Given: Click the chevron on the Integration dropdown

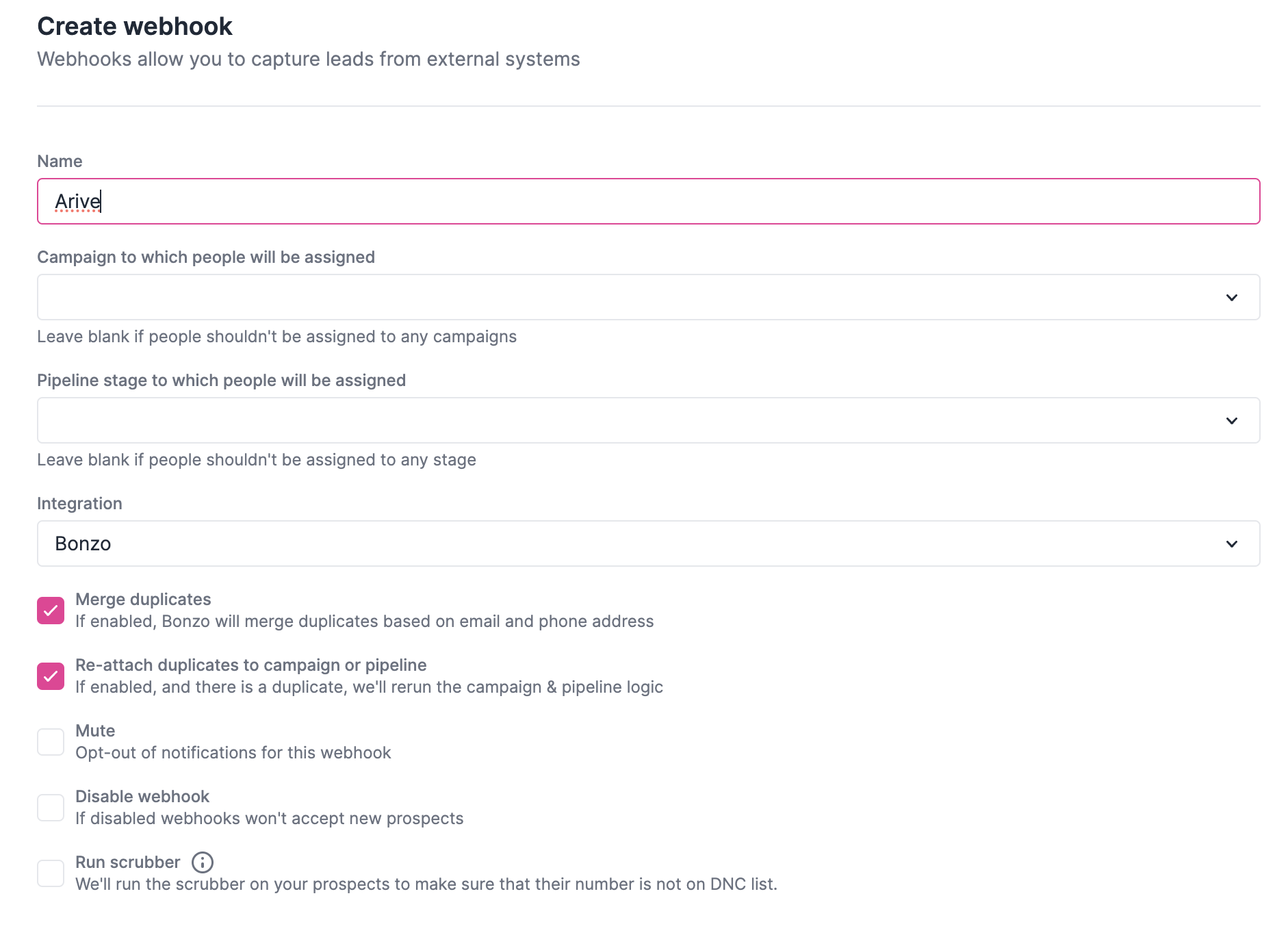Looking at the screenshot, I should [x=1232, y=543].
